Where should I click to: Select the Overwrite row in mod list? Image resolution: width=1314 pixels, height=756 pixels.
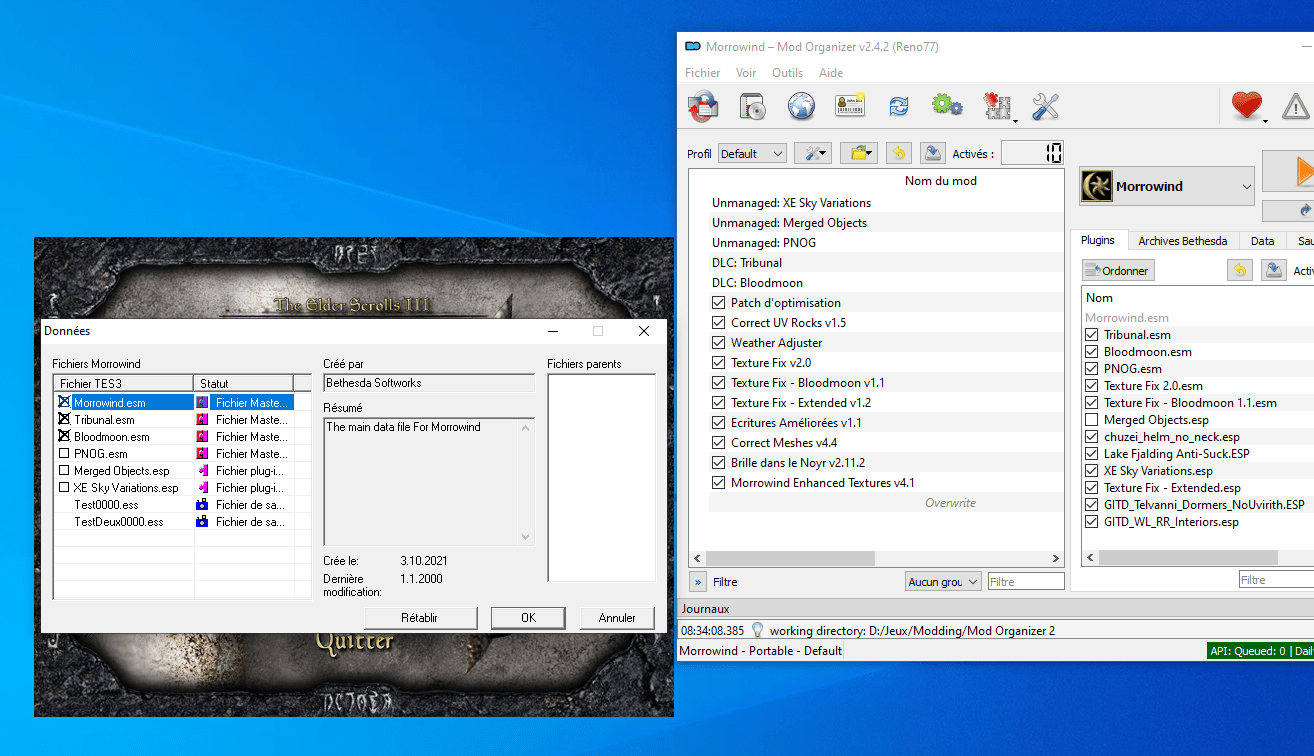(886, 503)
